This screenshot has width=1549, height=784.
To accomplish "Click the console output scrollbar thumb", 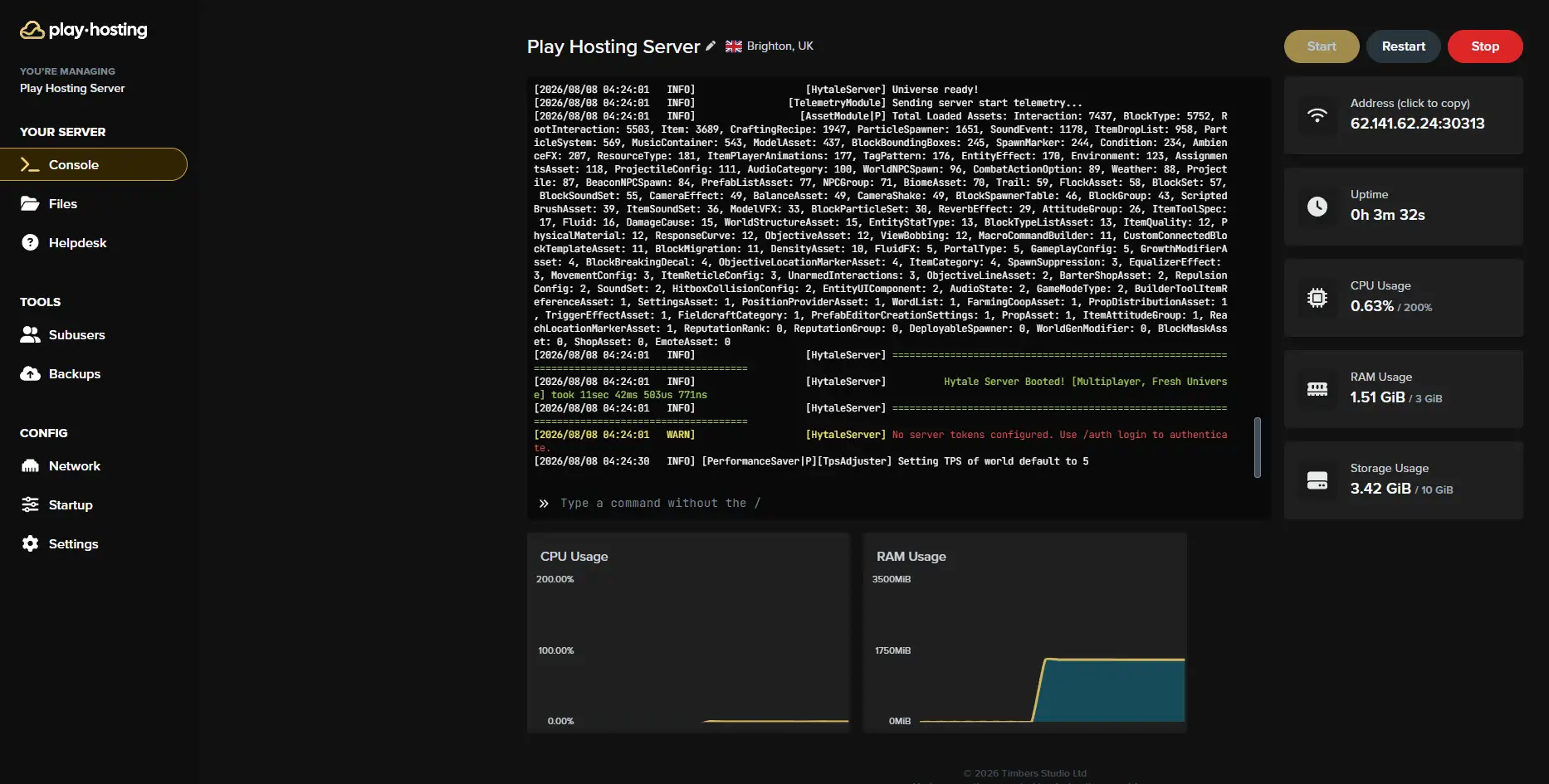I will pos(1258,447).
